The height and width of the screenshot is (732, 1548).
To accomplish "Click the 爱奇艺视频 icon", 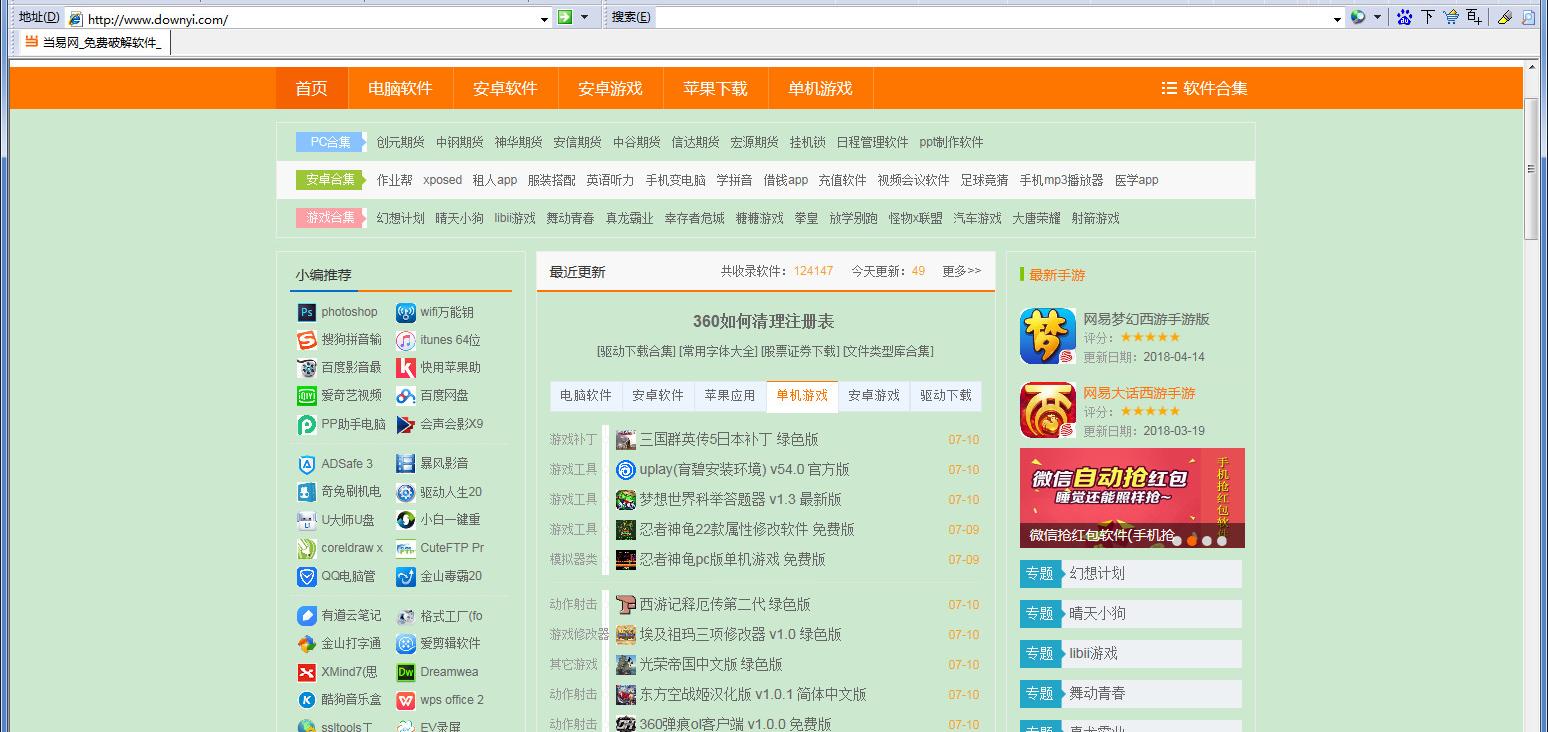I will tap(307, 397).
